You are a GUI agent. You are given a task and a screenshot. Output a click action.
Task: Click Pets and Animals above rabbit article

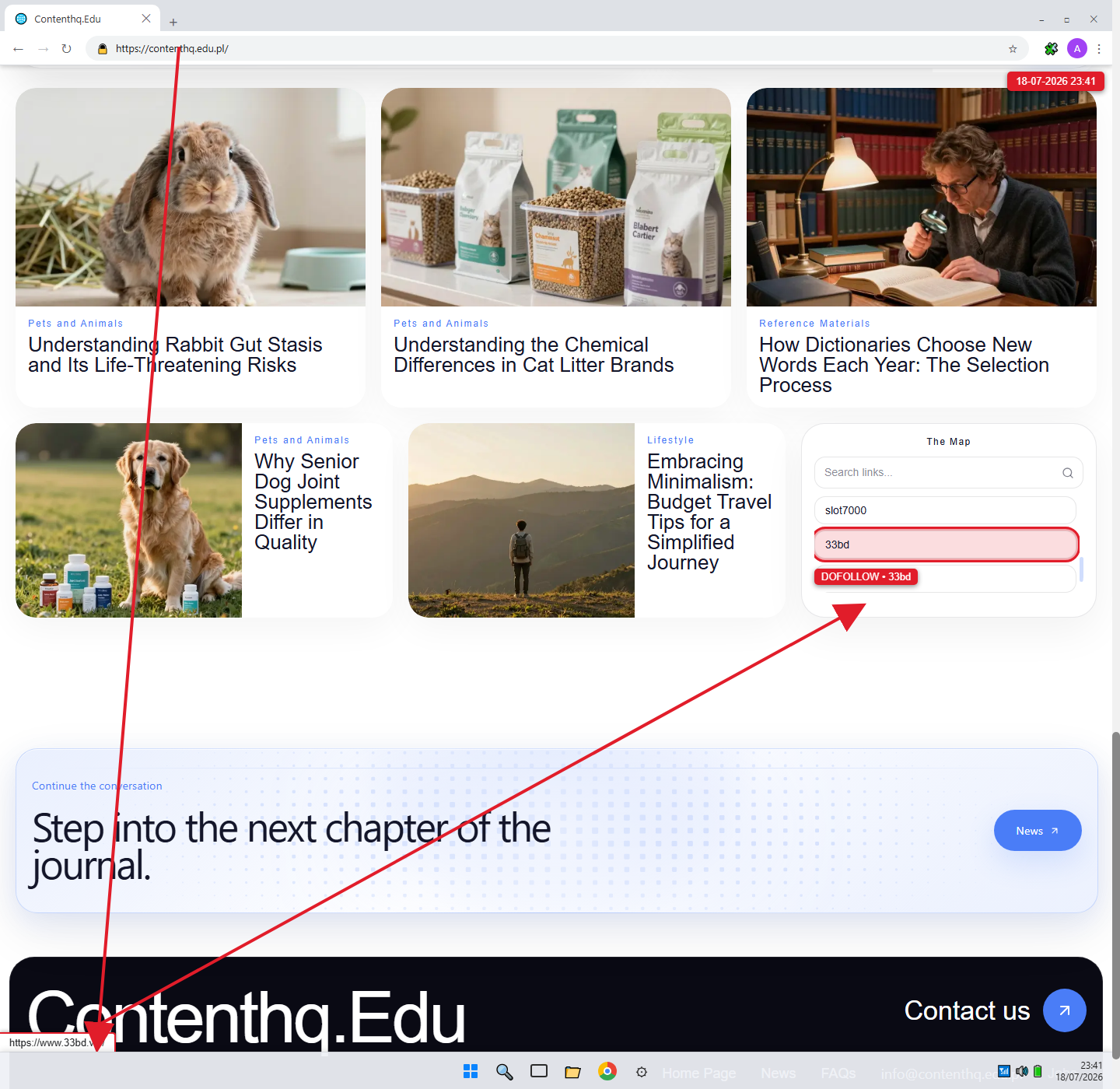coord(75,324)
